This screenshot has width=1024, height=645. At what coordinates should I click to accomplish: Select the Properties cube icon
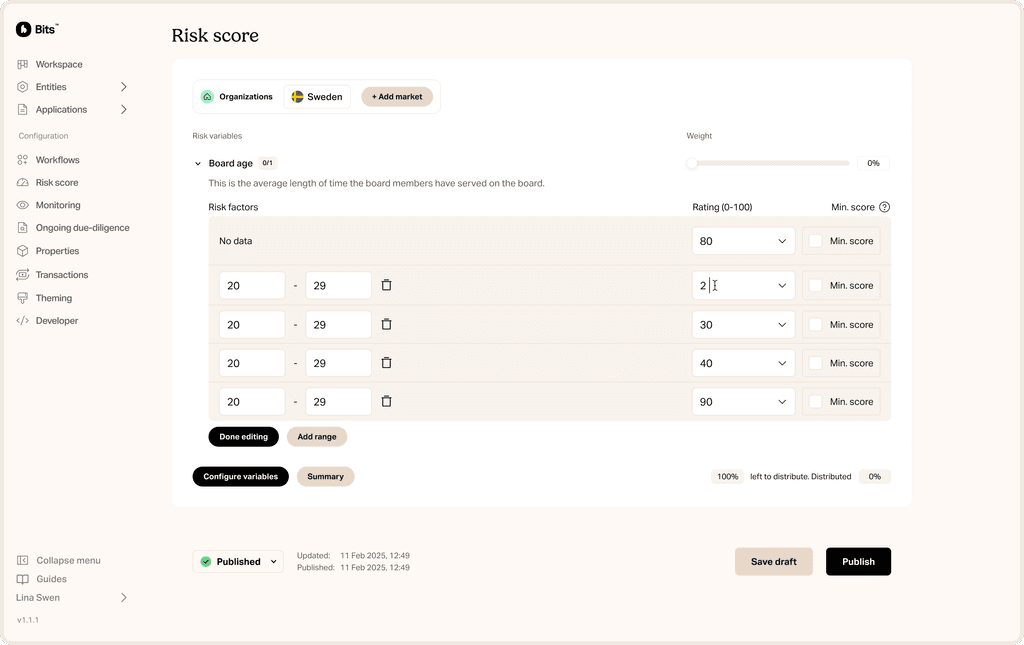(x=21, y=251)
